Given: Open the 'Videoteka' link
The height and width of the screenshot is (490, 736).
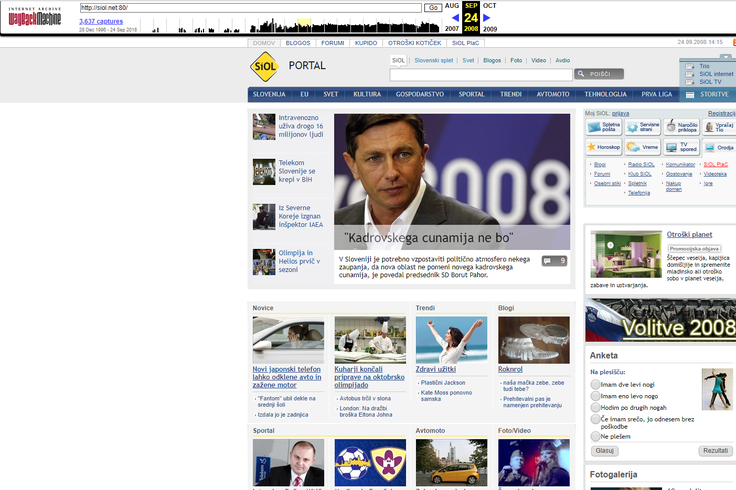Looking at the screenshot, I should (715, 174).
